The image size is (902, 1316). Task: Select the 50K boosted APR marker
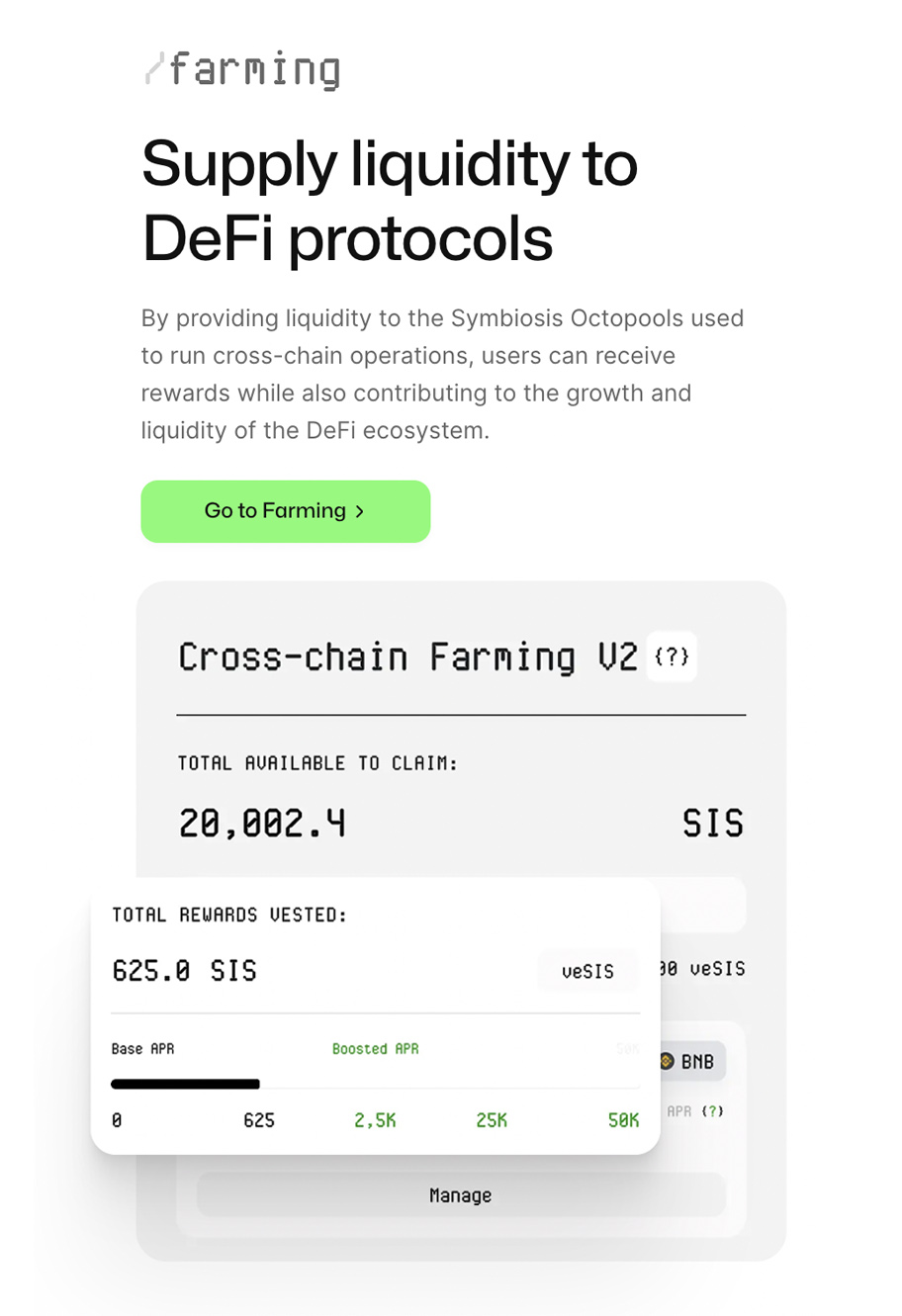(x=623, y=1120)
